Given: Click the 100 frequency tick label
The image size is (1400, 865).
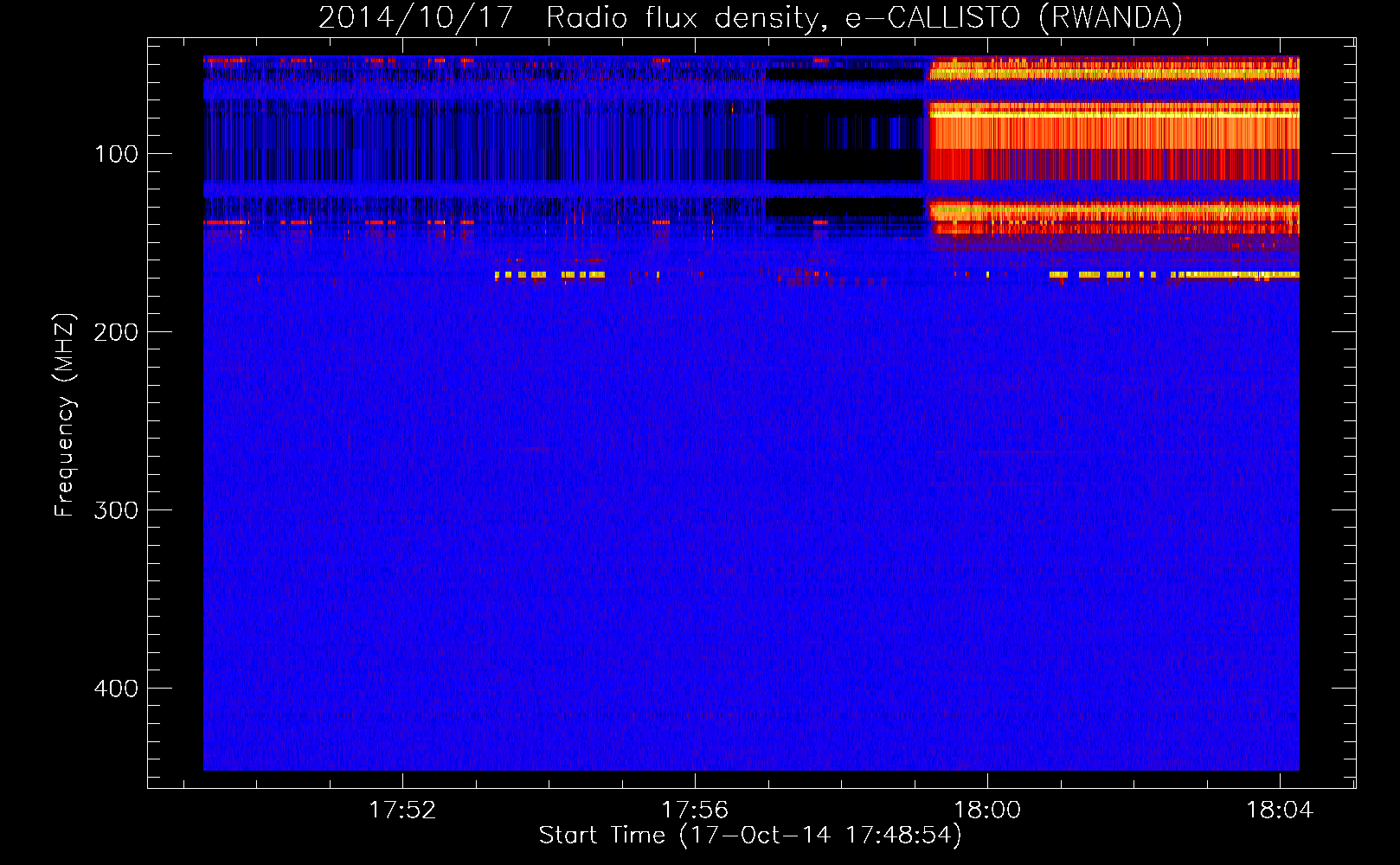Looking at the screenshot, I should (x=116, y=154).
